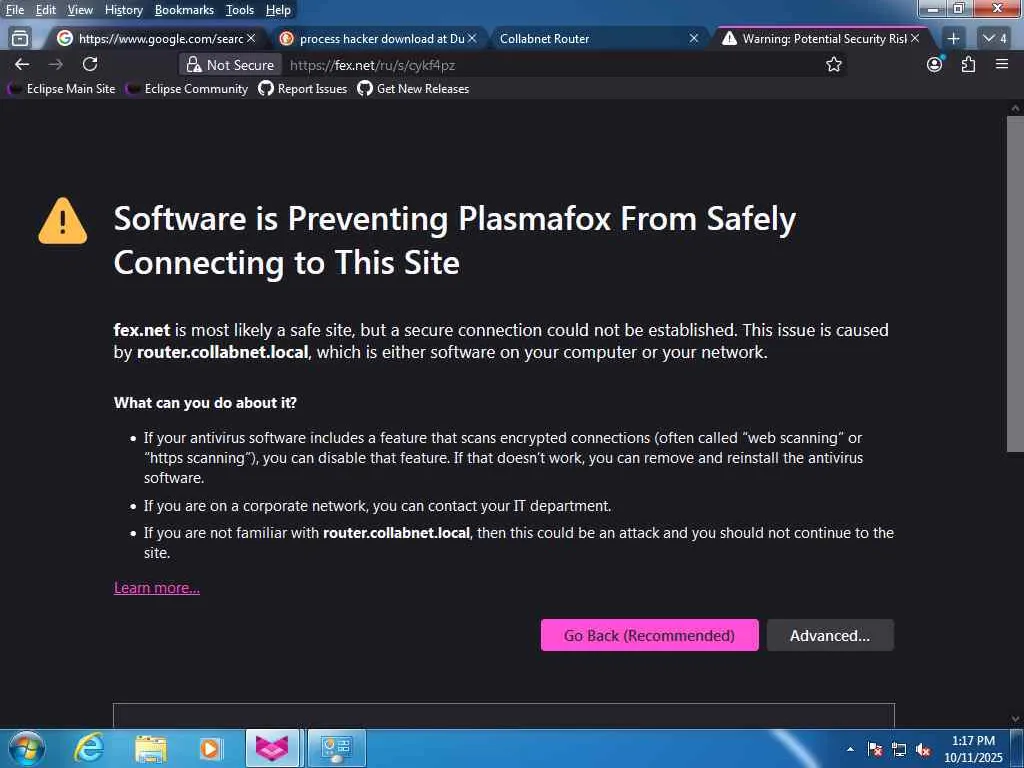Image resolution: width=1024 pixels, height=768 pixels.
Task: Open the Firefox View icon left of tabs
Action: [x=20, y=39]
